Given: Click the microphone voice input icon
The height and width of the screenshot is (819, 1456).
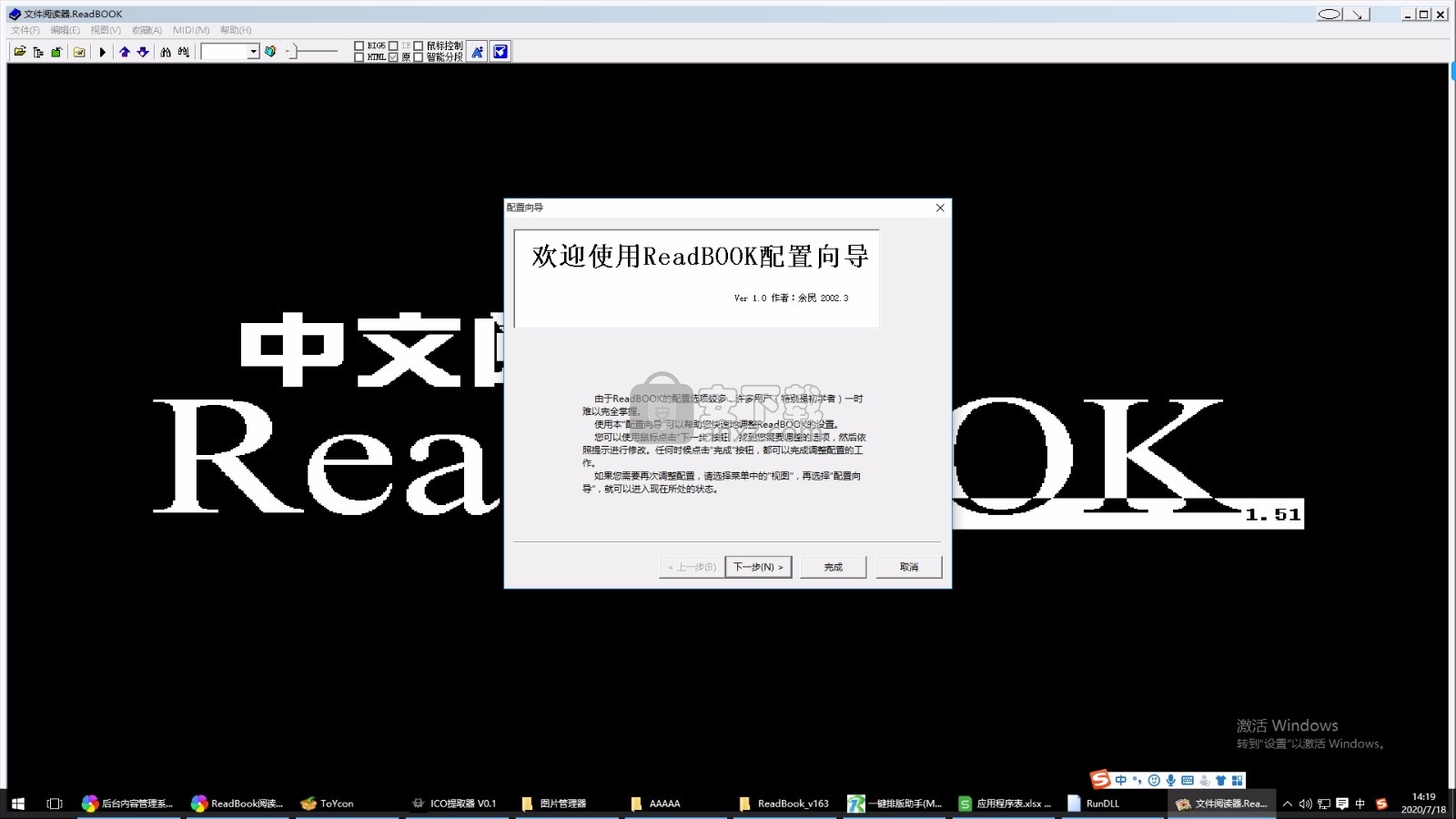Looking at the screenshot, I should tap(1170, 780).
